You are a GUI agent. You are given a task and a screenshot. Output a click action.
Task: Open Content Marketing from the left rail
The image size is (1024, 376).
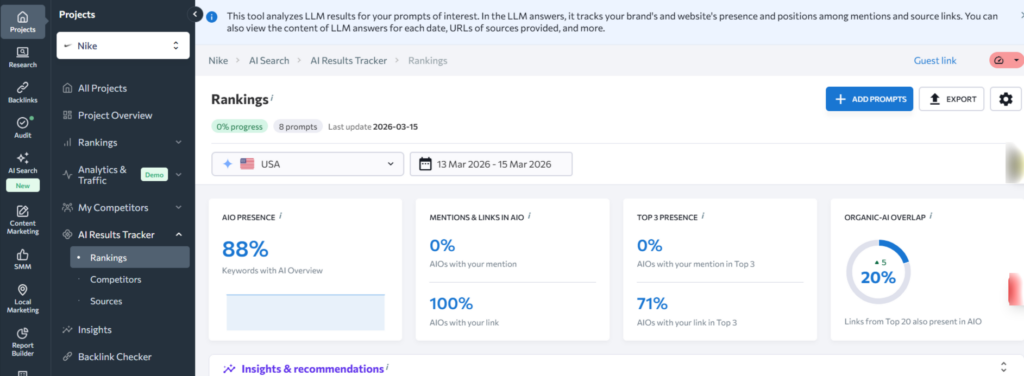(x=23, y=219)
